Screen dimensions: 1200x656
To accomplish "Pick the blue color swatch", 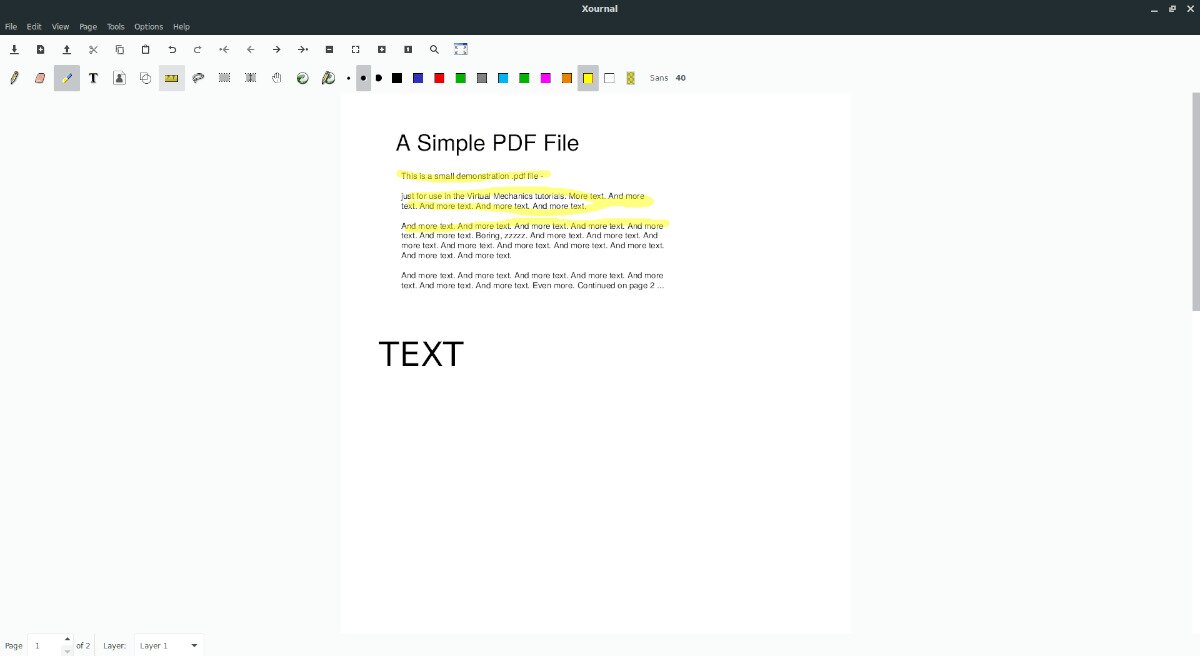I will click(418, 78).
